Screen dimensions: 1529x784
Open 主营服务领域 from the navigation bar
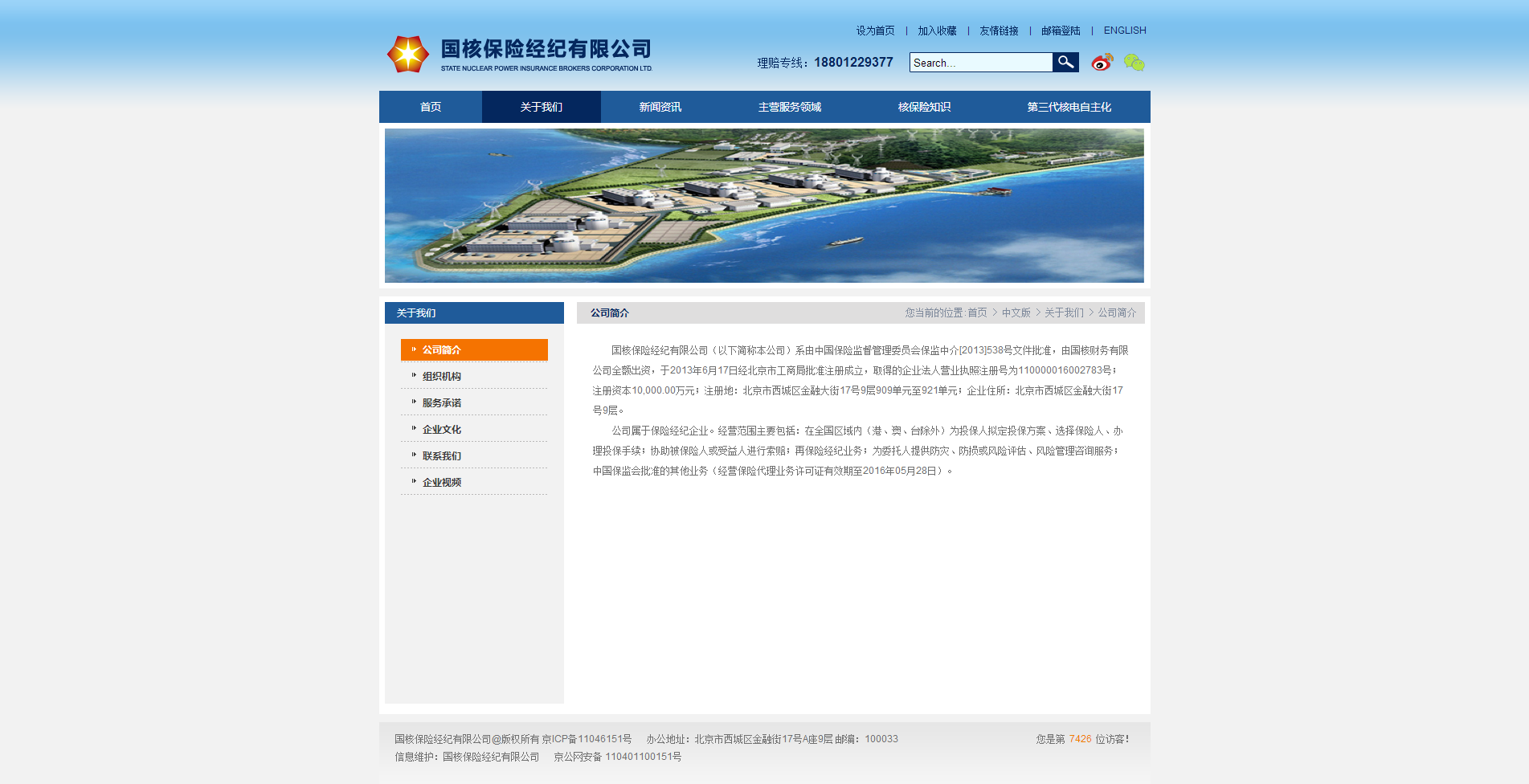click(789, 107)
